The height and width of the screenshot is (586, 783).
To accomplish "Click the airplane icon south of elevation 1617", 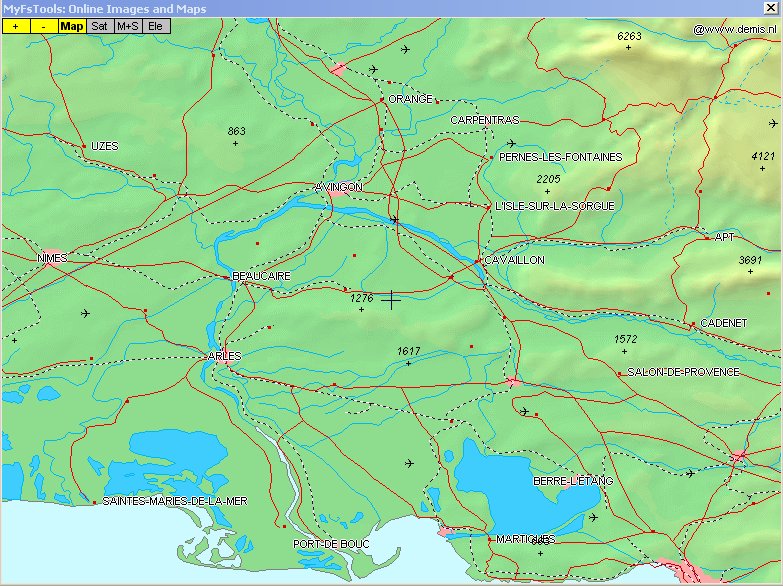I will click(x=408, y=463).
